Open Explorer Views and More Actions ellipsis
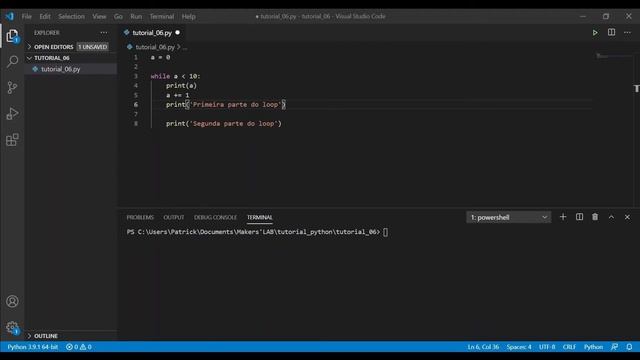The height and width of the screenshot is (360, 640). [x=104, y=33]
